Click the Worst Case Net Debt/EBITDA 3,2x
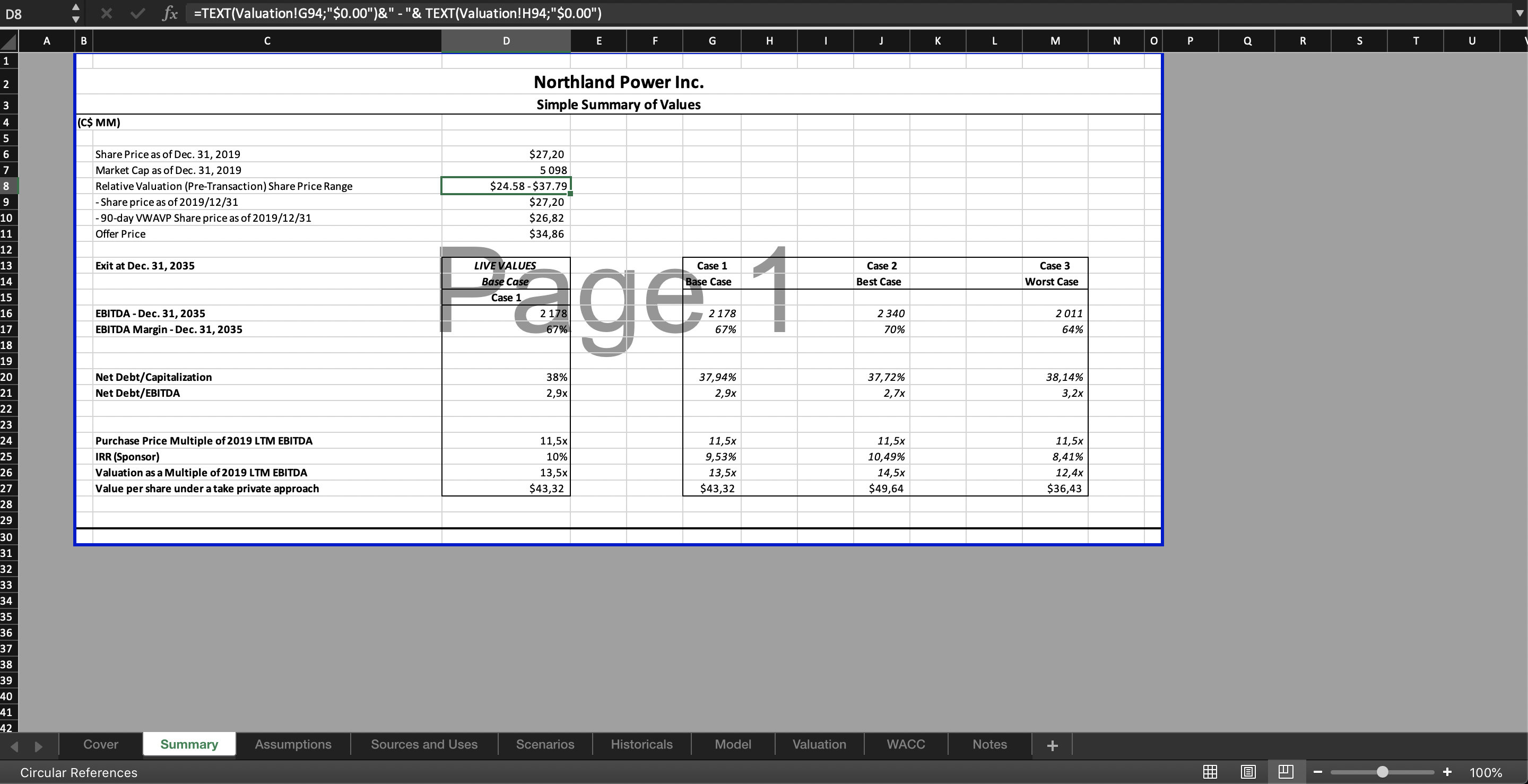 pos(1072,393)
